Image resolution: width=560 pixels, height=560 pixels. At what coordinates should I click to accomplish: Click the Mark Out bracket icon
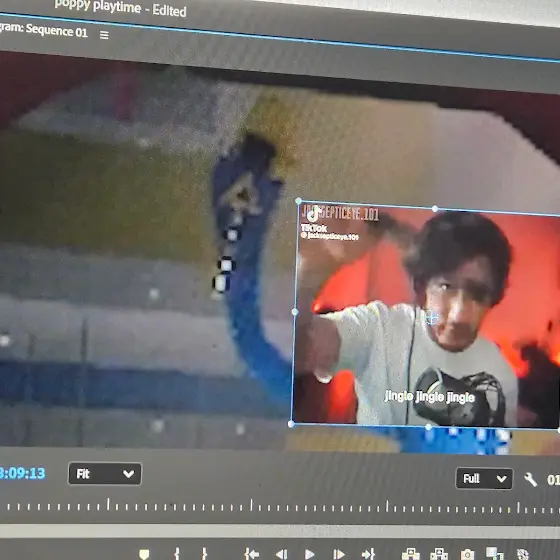pyautogui.click(x=204, y=554)
